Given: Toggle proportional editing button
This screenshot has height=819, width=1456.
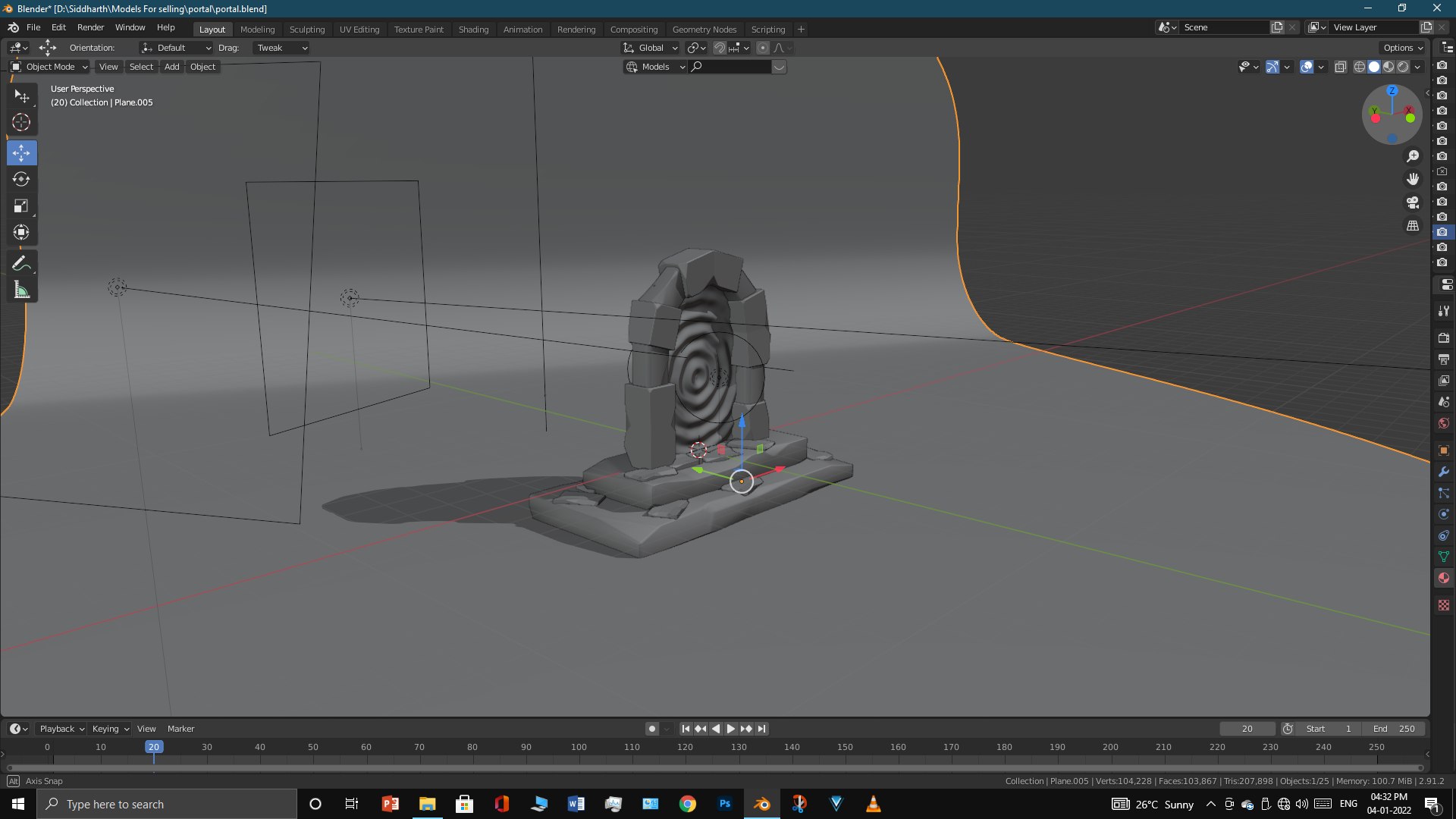Looking at the screenshot, I should [763, 48].
